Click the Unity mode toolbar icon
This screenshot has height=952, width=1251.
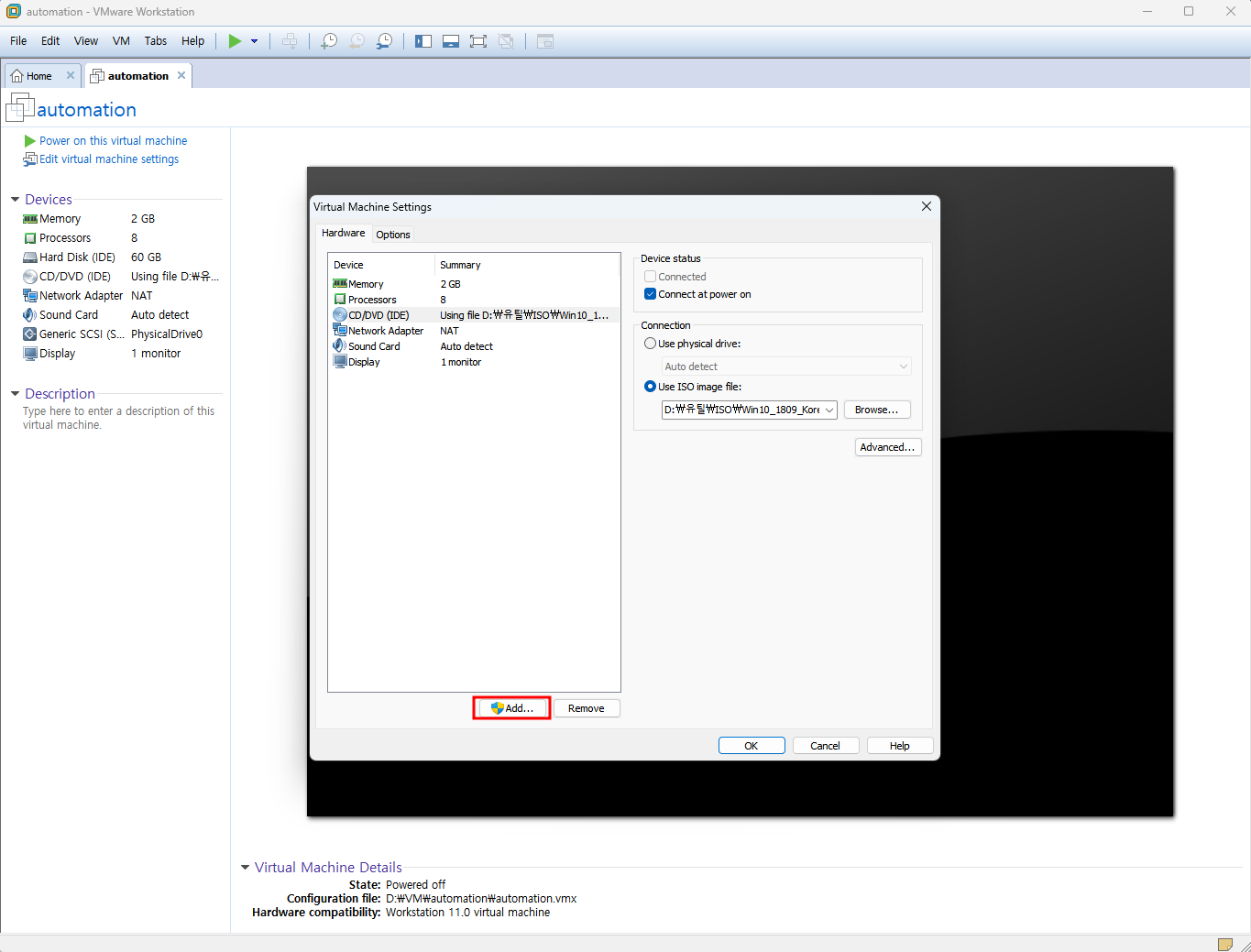click(506, 41)
